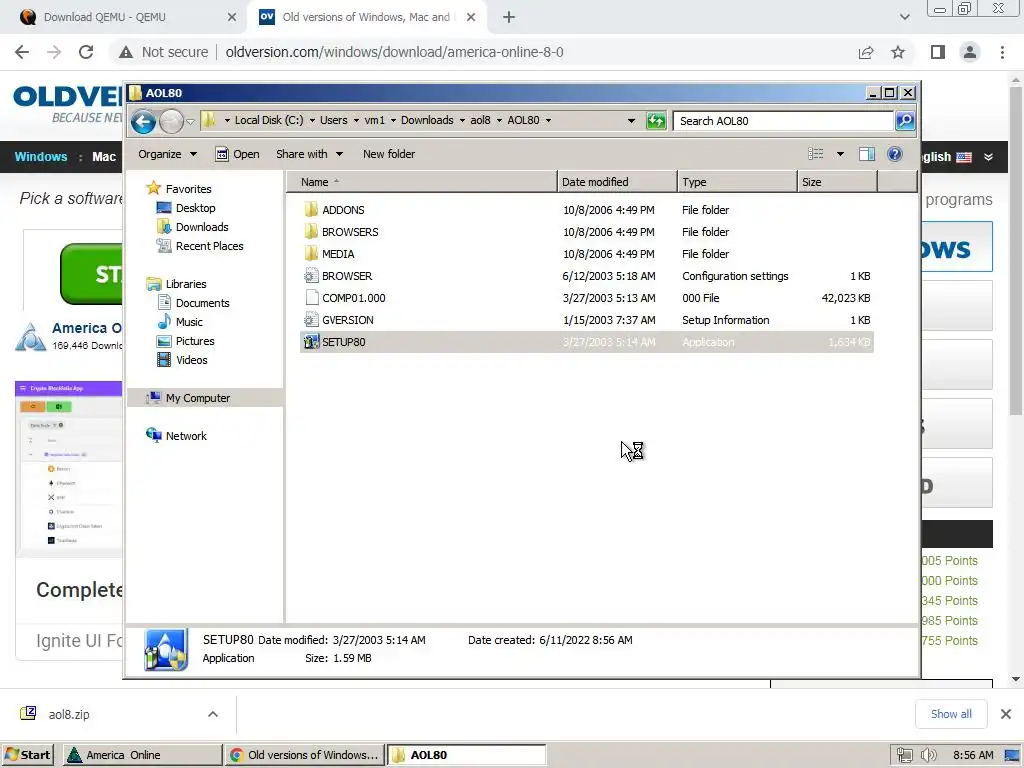Select Network in navigation pane
This screenshot has width=1024, height=768.
185,436
